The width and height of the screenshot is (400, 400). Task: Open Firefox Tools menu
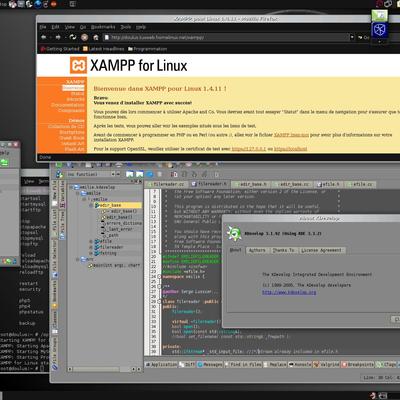126,27
